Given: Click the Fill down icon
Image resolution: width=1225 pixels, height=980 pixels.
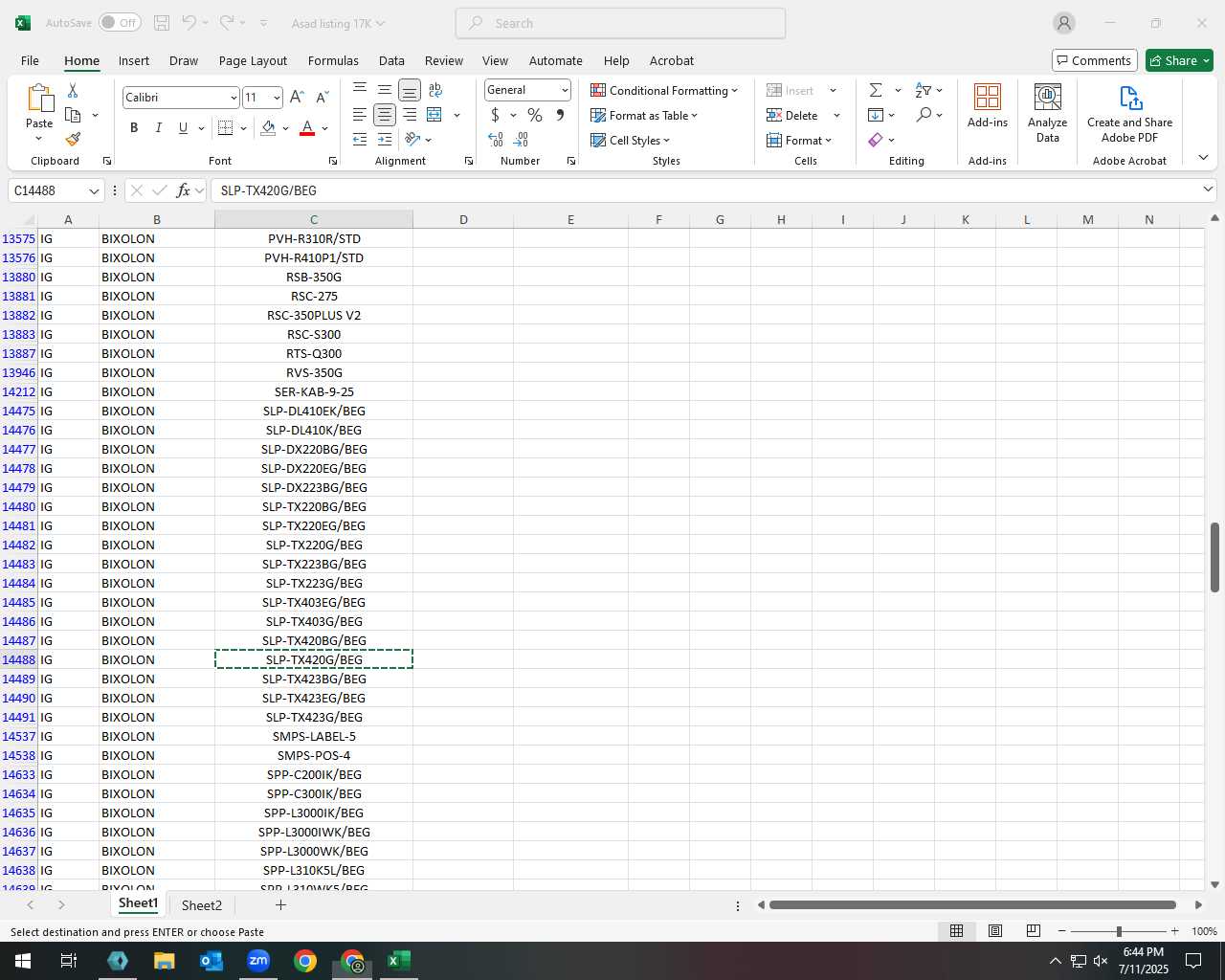Looking at the screenshot, I should coord(876,115).
